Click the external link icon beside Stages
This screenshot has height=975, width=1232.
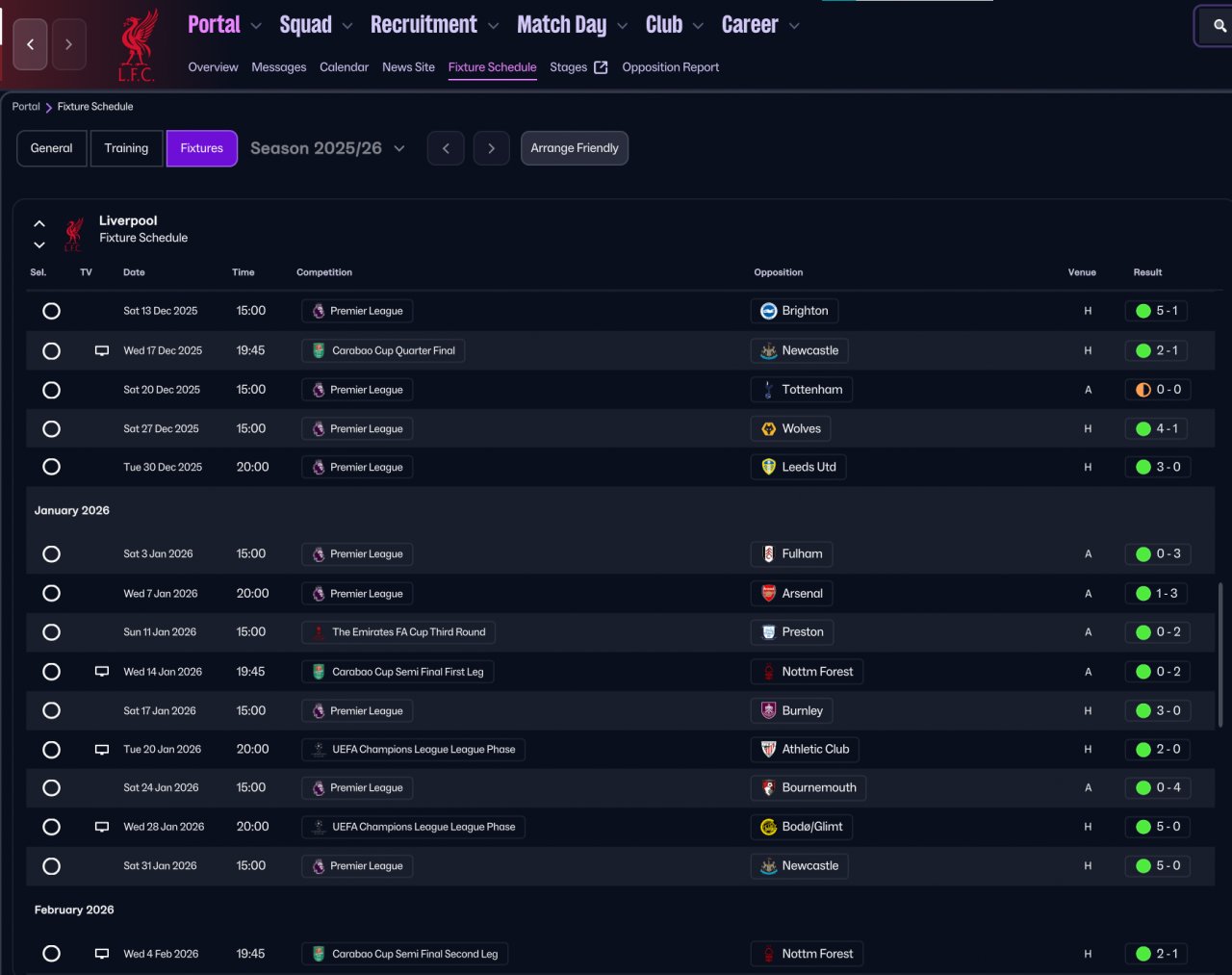coord(601,67)
